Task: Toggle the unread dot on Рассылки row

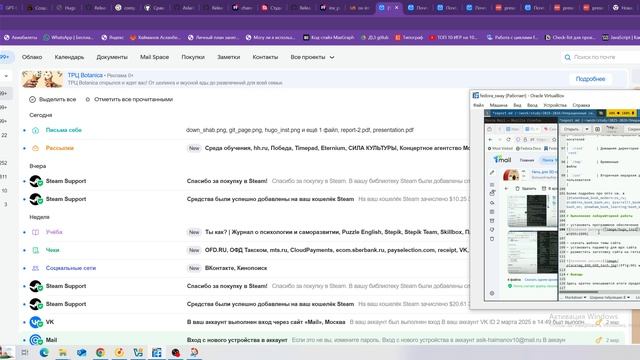Action: [x=24, y=148]
